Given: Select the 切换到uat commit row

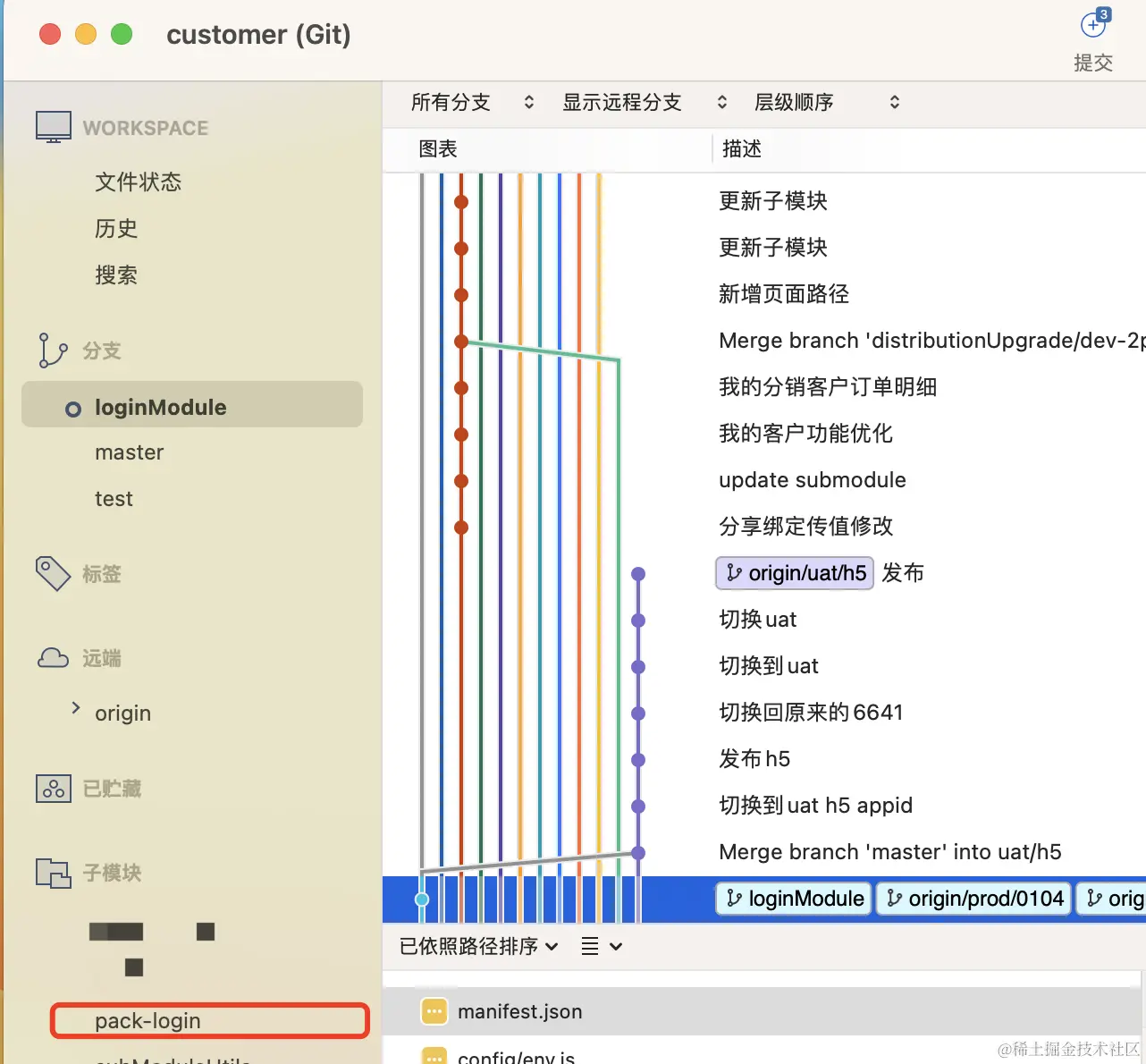Looking at the screenshot, I should pyautogui.click(x=769, y=666).
